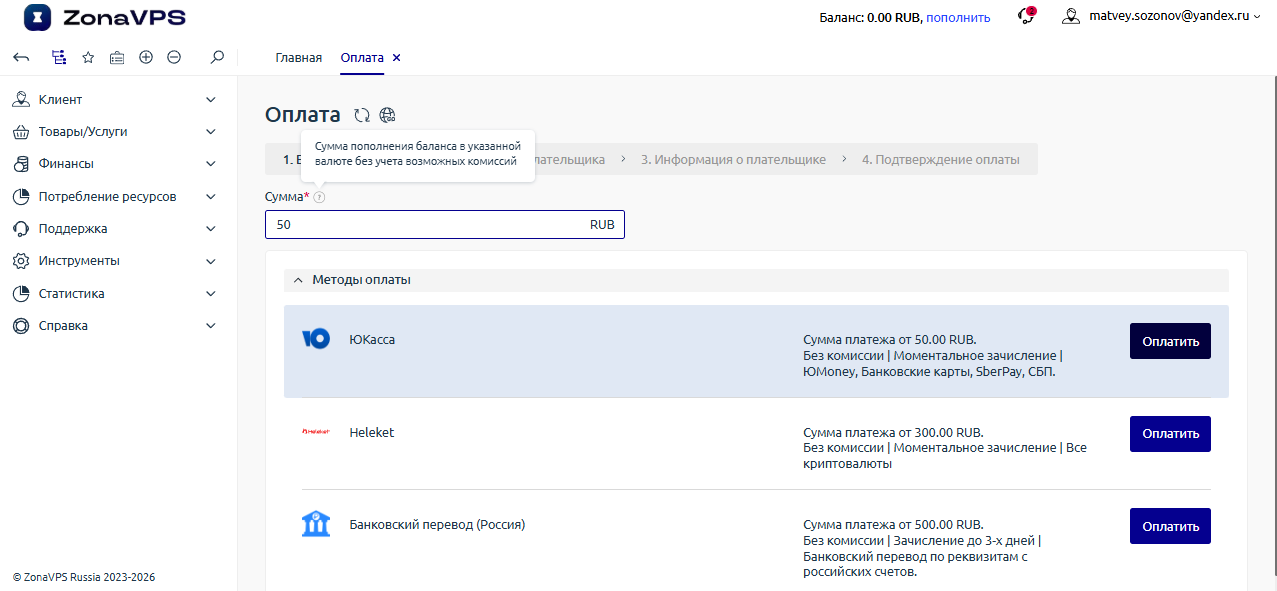
Task: Open the menu tree view icon
Action: click(x=59, y=58)
